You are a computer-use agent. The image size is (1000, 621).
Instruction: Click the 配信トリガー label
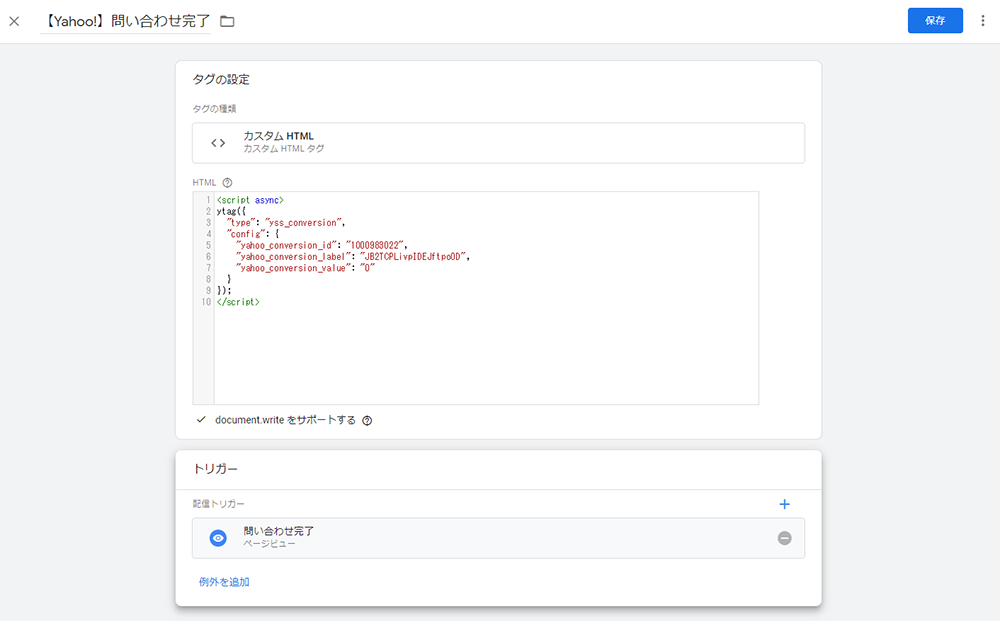point(218,504)
